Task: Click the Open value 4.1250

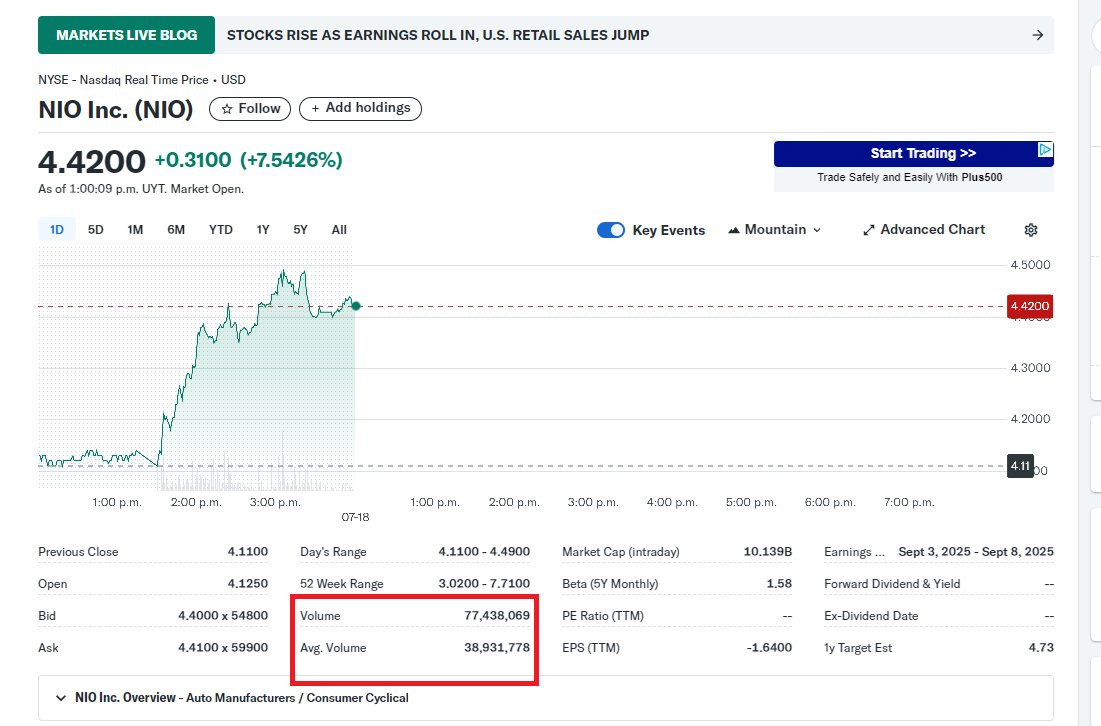Action: coord(248,584)
